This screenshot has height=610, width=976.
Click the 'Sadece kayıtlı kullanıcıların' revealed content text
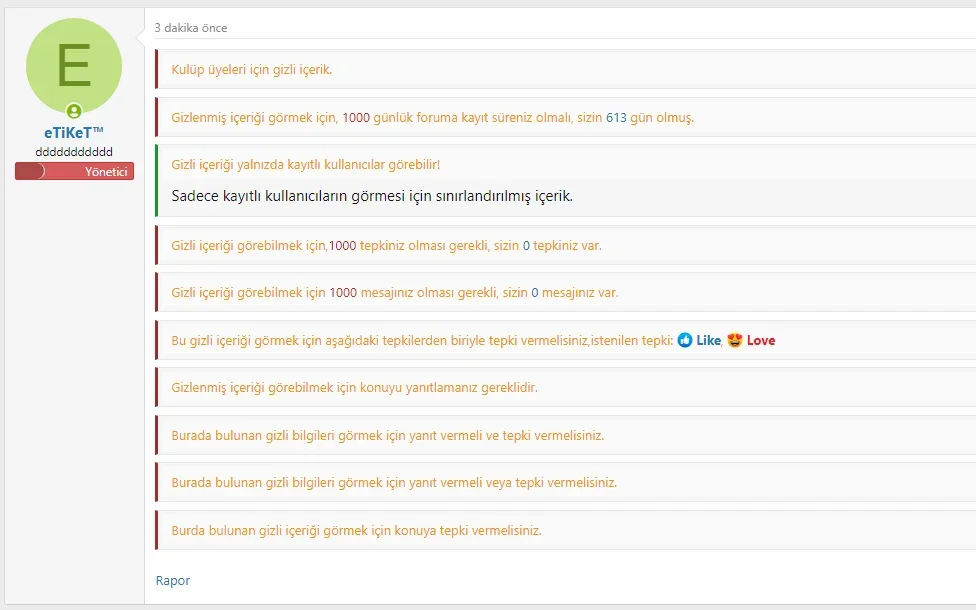coord(372,196)
